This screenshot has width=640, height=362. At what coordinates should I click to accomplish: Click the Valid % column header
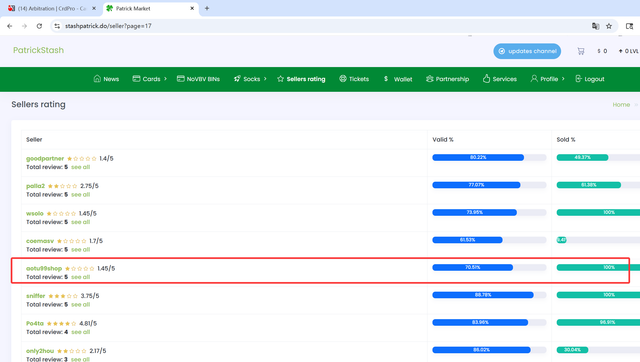point(443,140)
